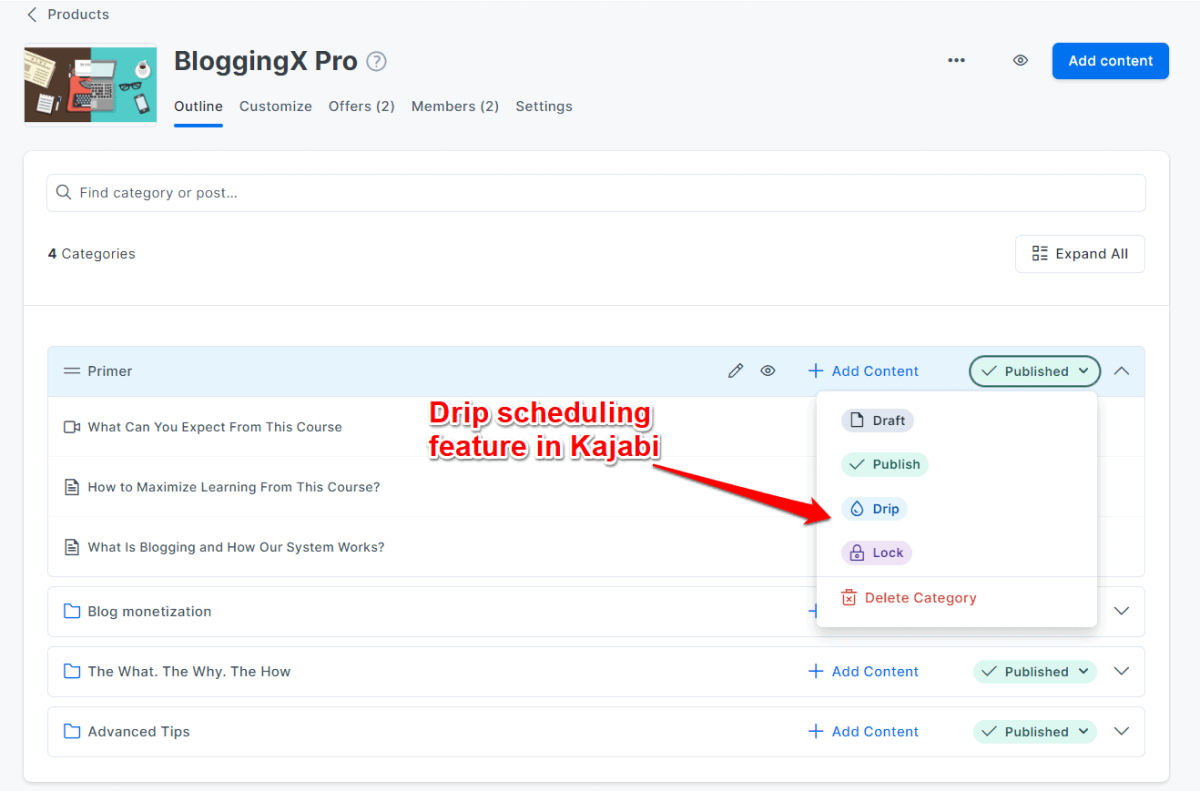Image resolution: width=1200 pixels, height=791 pixels.
Task: Open What Is Blogging and How Our System Works
Action: [x=236, y=547]
